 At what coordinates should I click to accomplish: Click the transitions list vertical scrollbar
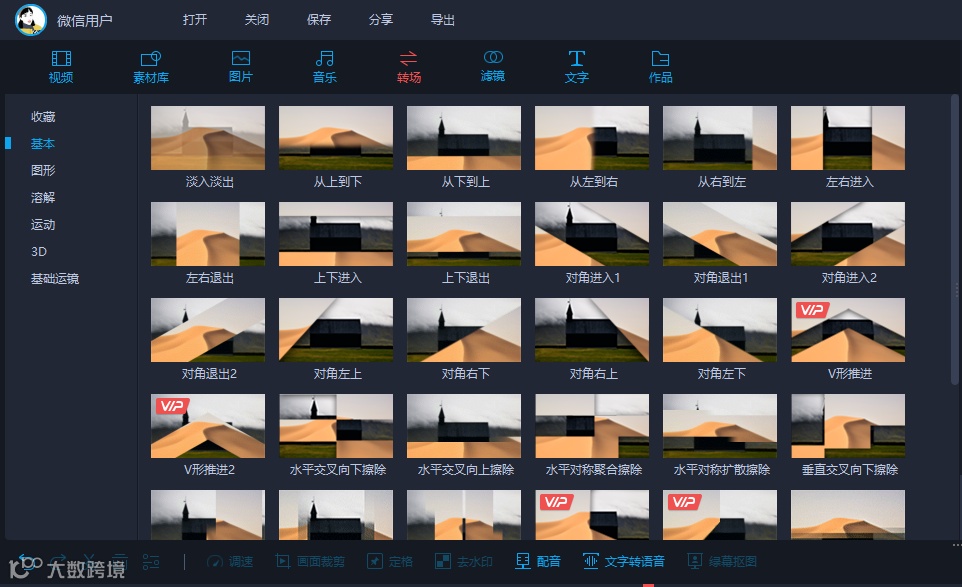[954, 240]
